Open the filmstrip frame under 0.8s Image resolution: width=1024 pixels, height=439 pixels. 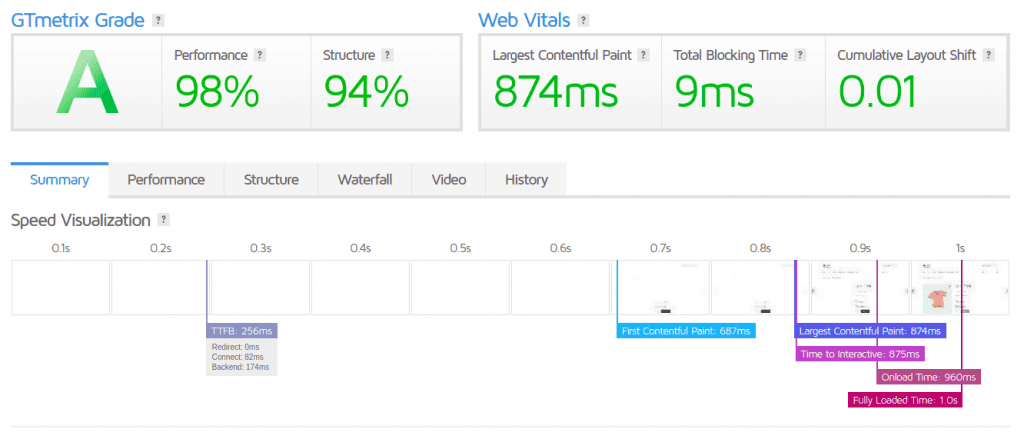(760, 287)
